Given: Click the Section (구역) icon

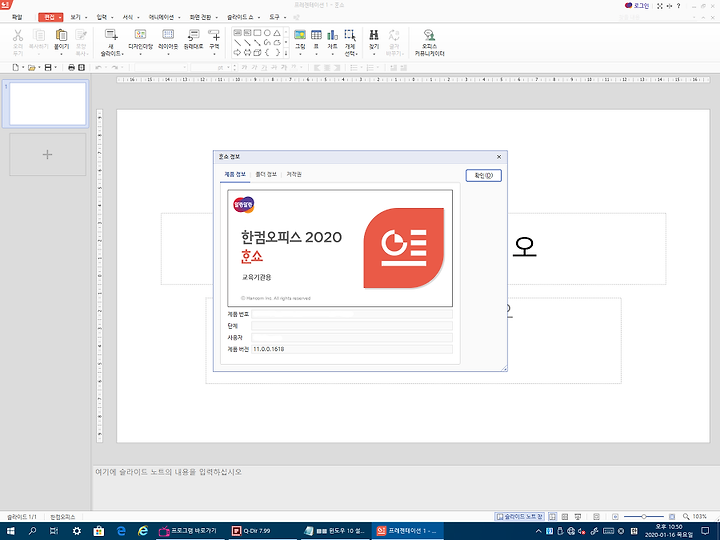Looking at the screenshot, I should (x=214, y=35).
